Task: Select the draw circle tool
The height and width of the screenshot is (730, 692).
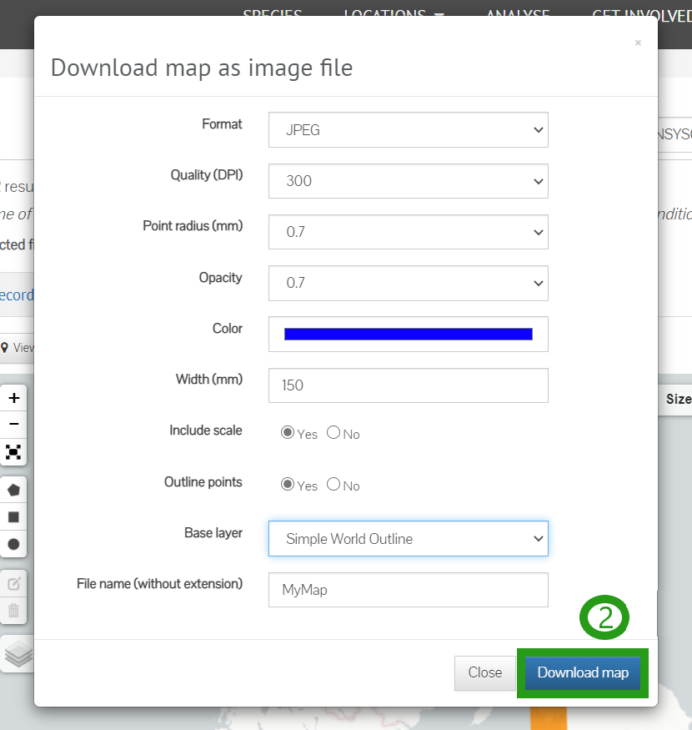Action: coord(14,544)
